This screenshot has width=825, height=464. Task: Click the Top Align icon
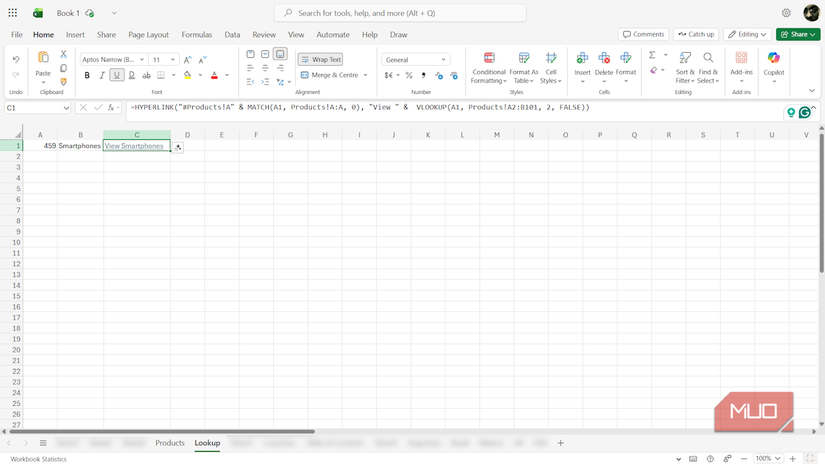250,54
